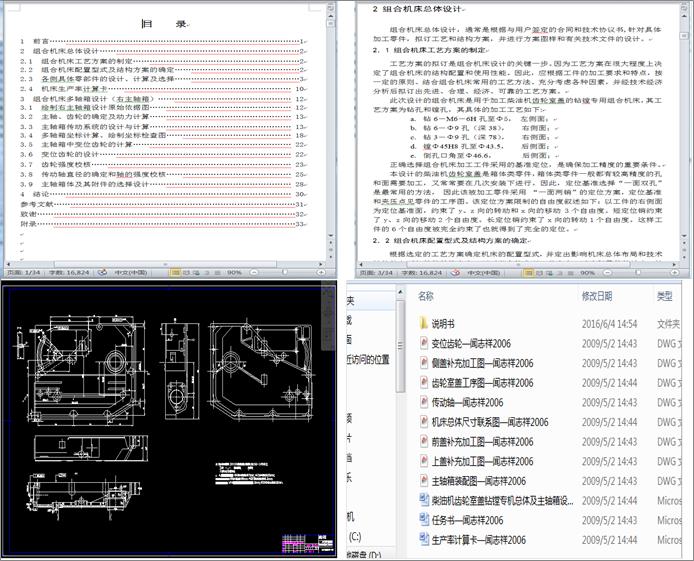The image size is (694, 561).
Task: Click the title block in CAD drawing
Action: tap(308, 543)
